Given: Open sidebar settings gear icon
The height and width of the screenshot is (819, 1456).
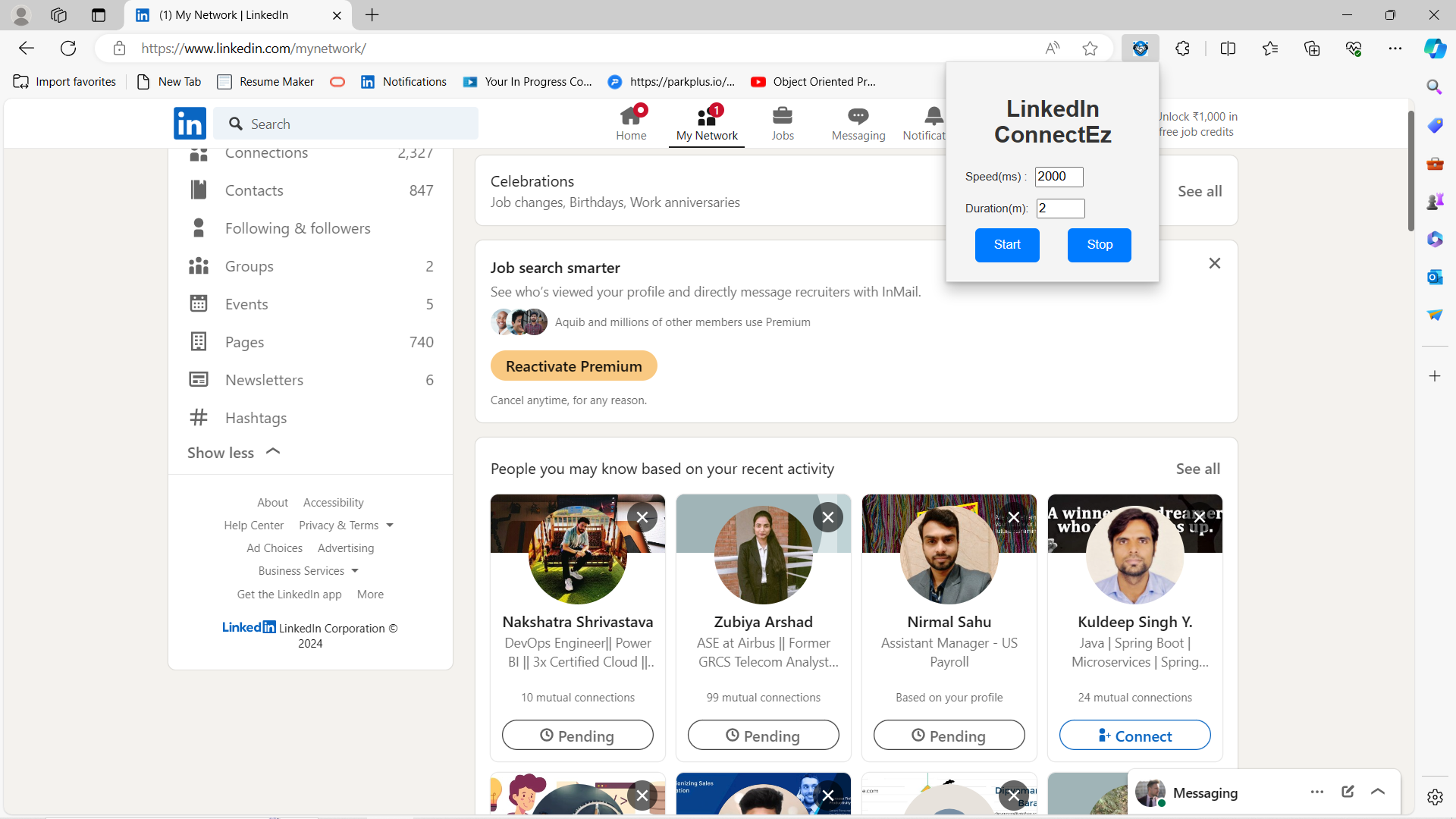Looking at the screenshot, I should pos(1434,797).
